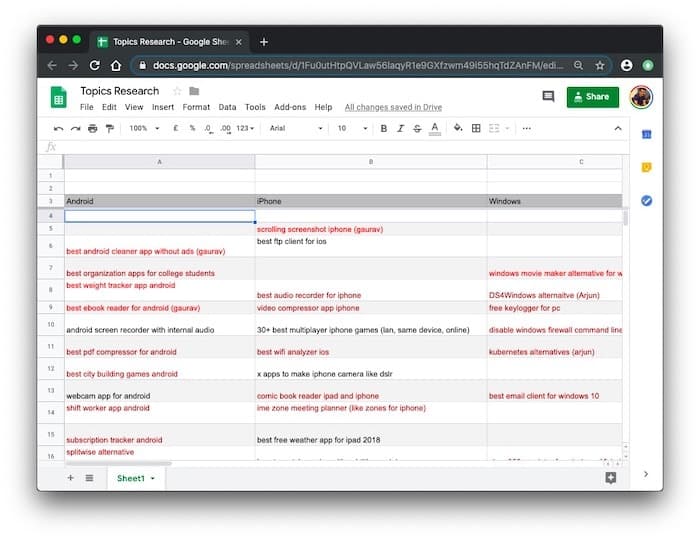Viewport: 700px width, 540px height.
Task: Open the Data menu
Action: pos(227,107)
